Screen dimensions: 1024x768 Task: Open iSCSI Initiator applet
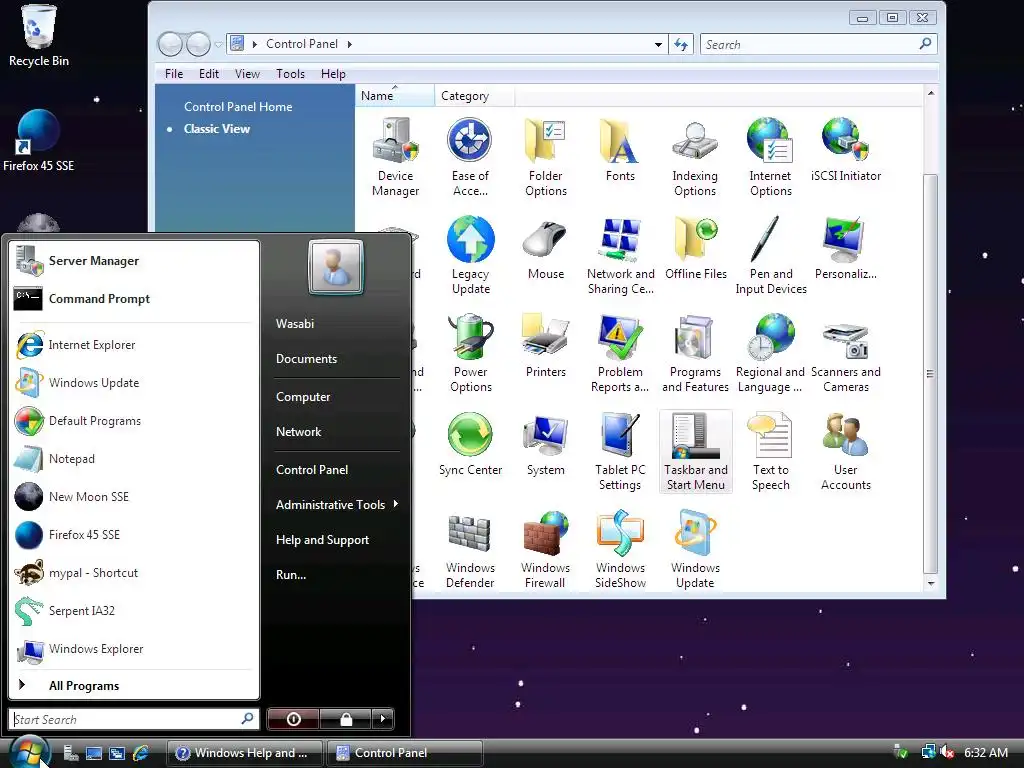pos(846,150)
